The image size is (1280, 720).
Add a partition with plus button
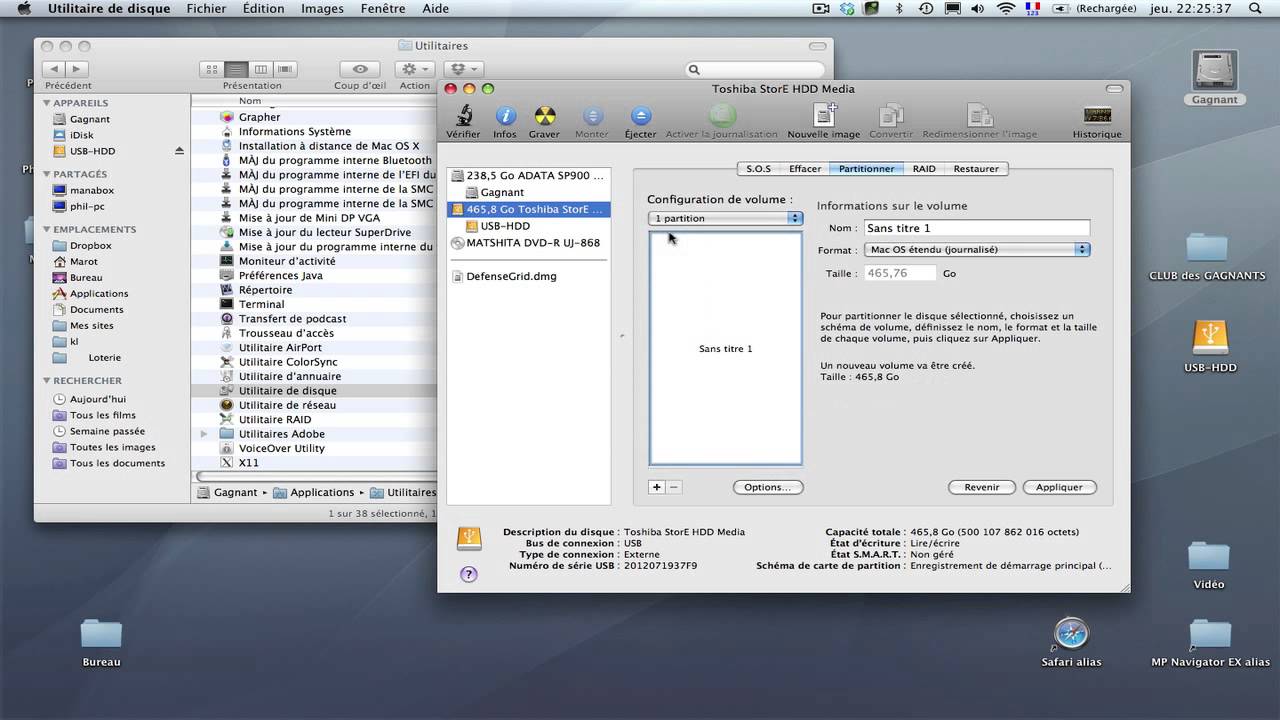tap(657, 487)
